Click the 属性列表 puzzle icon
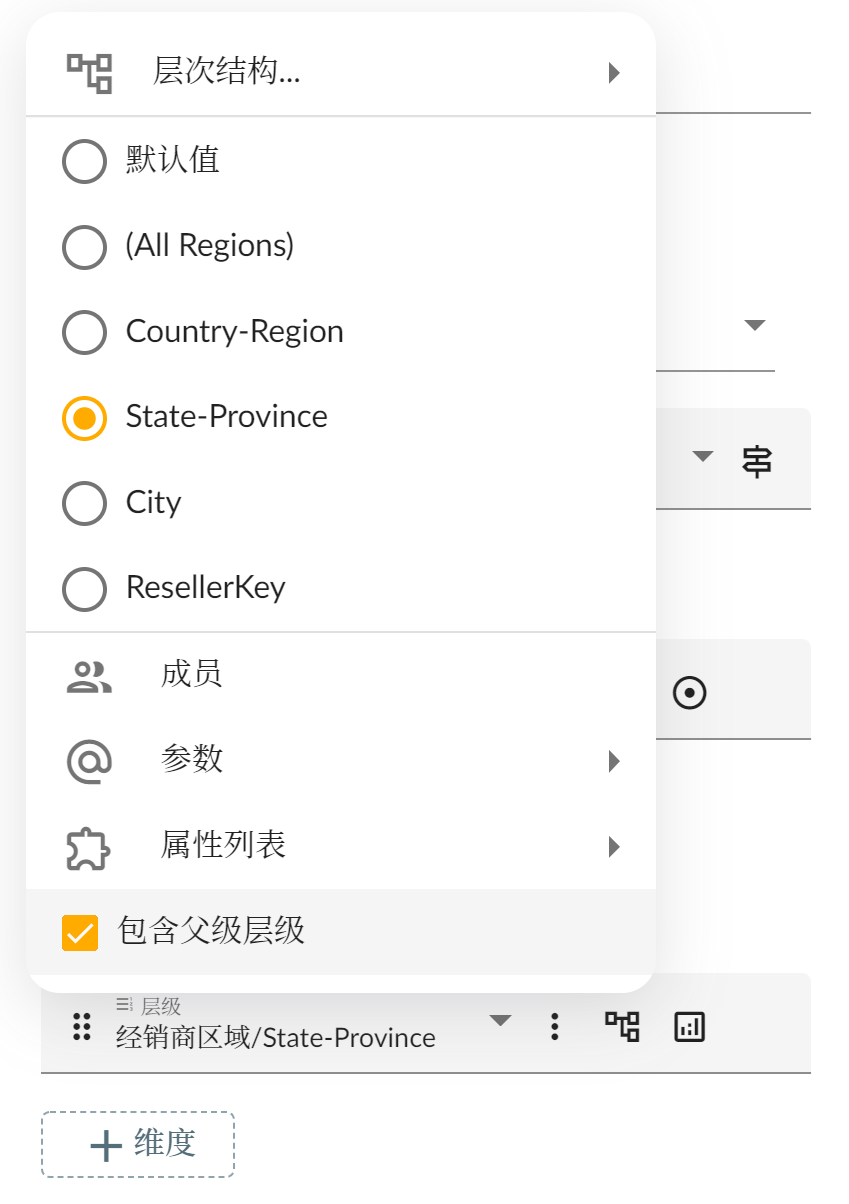The image size is (849, 1204). [x=89, y=847]
